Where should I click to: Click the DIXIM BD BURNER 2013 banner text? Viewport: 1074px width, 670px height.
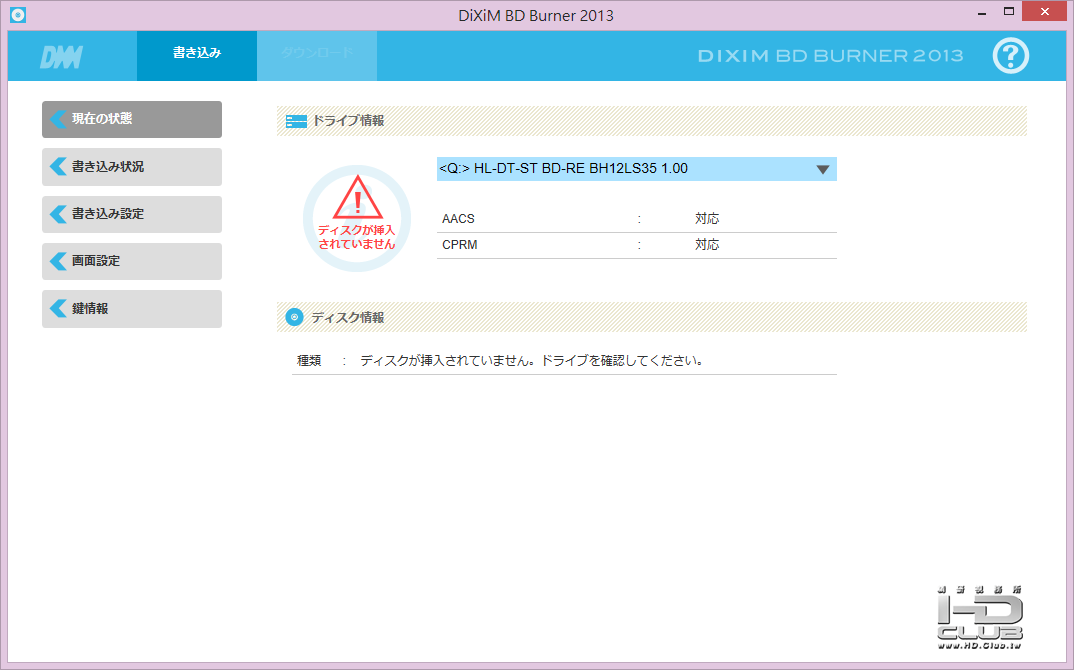[830, 55]
